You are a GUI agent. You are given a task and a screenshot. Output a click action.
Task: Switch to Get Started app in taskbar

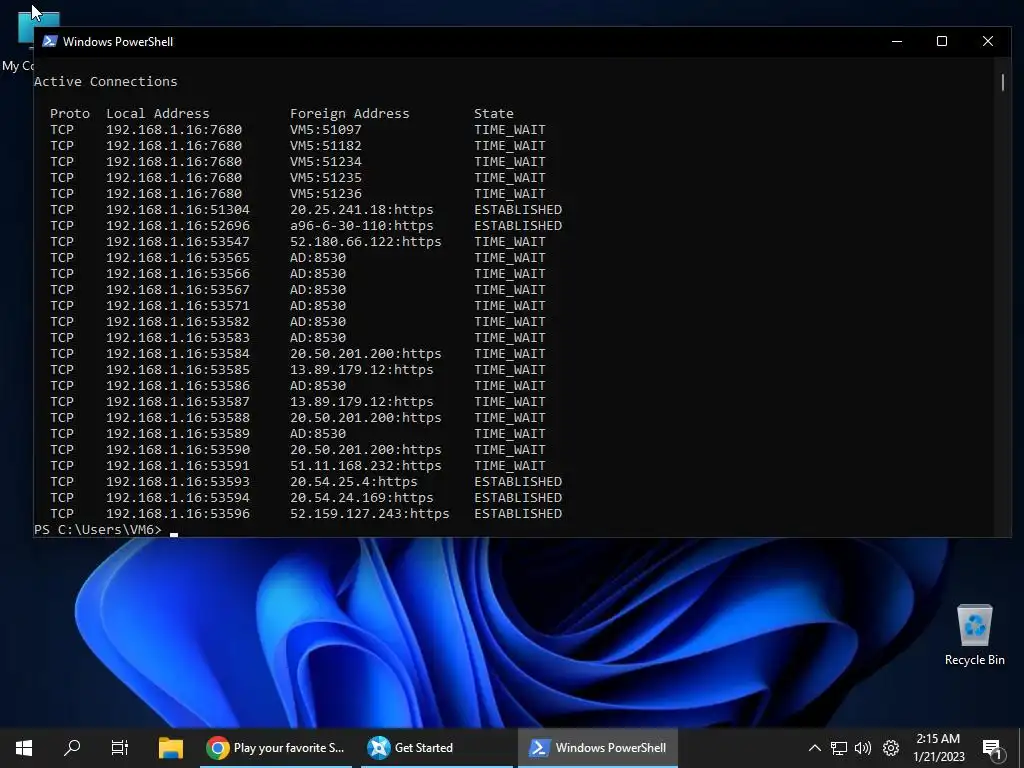click(436, 748)
